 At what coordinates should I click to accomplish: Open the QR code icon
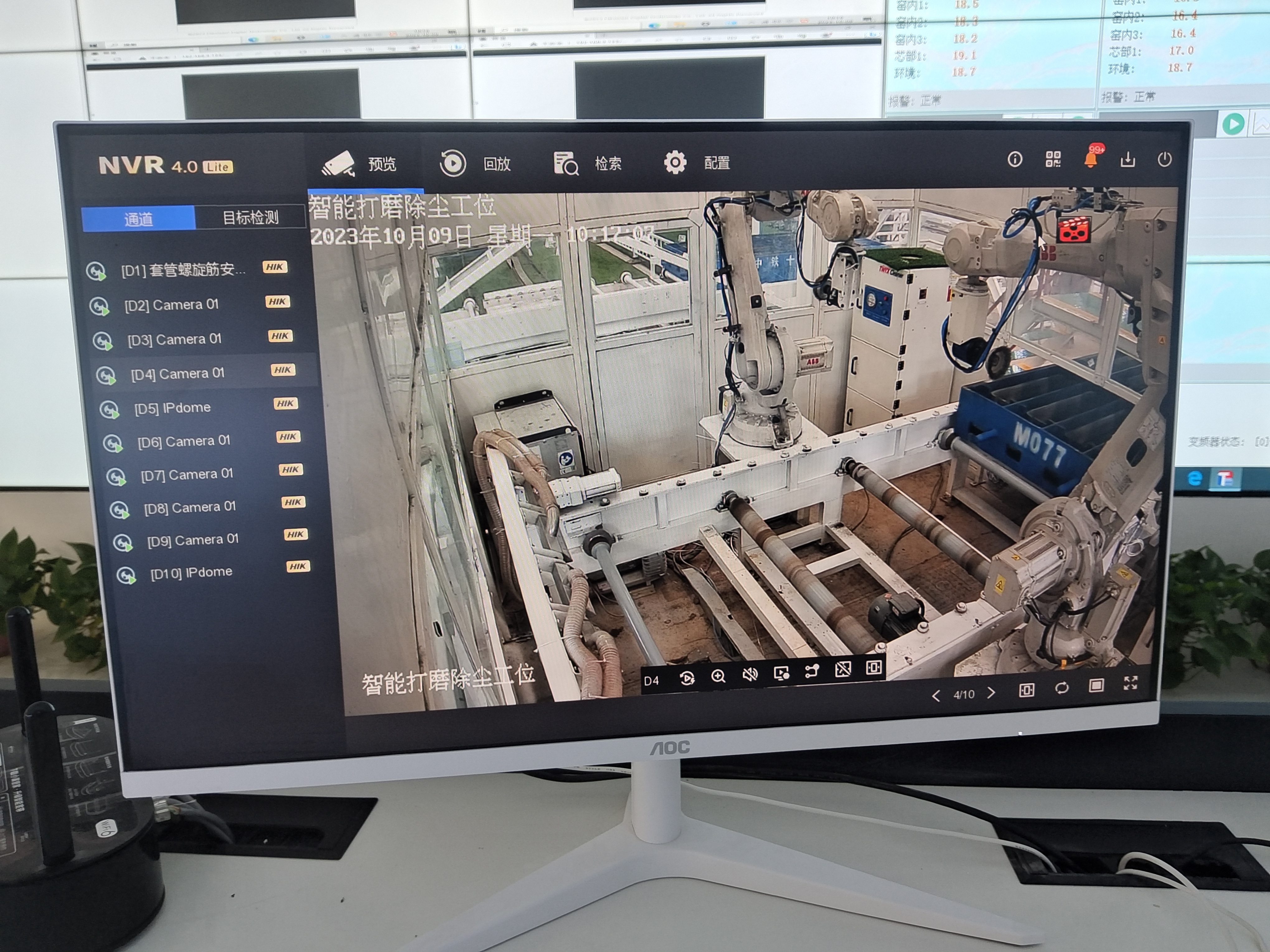pos(1053,160)
